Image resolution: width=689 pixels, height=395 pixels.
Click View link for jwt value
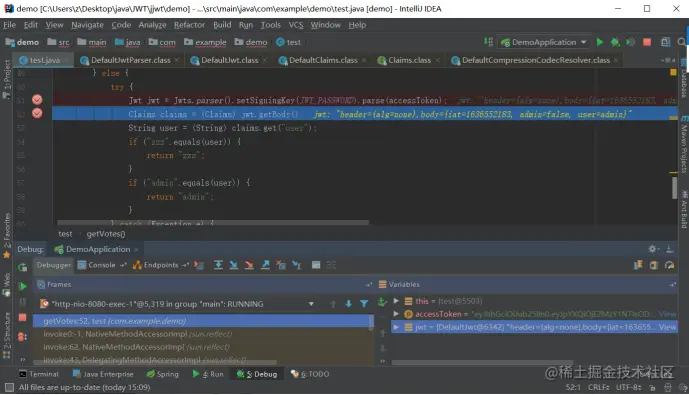(667, 327)
